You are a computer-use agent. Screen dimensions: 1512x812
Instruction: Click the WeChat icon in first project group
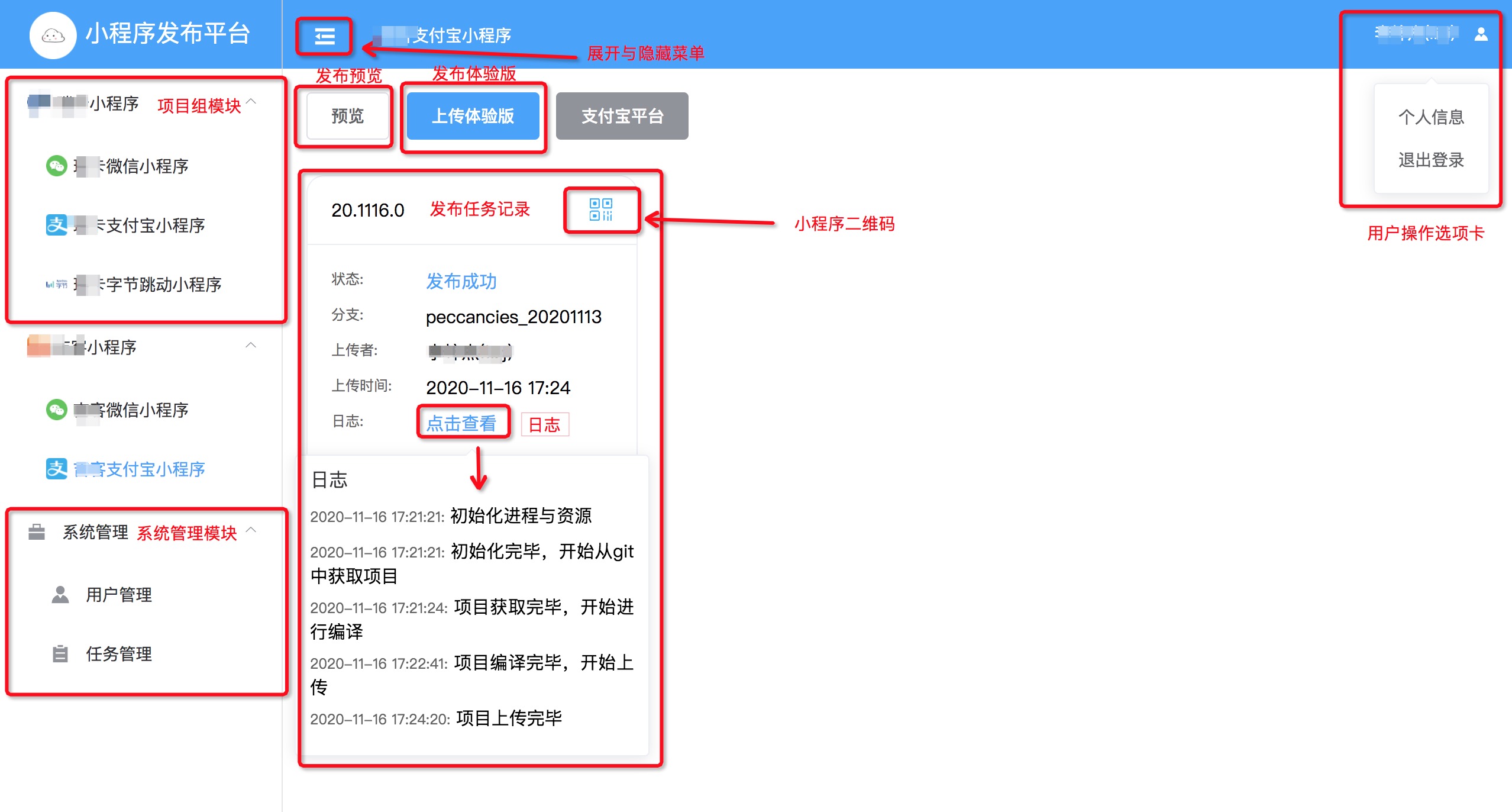tap(57, 166)
